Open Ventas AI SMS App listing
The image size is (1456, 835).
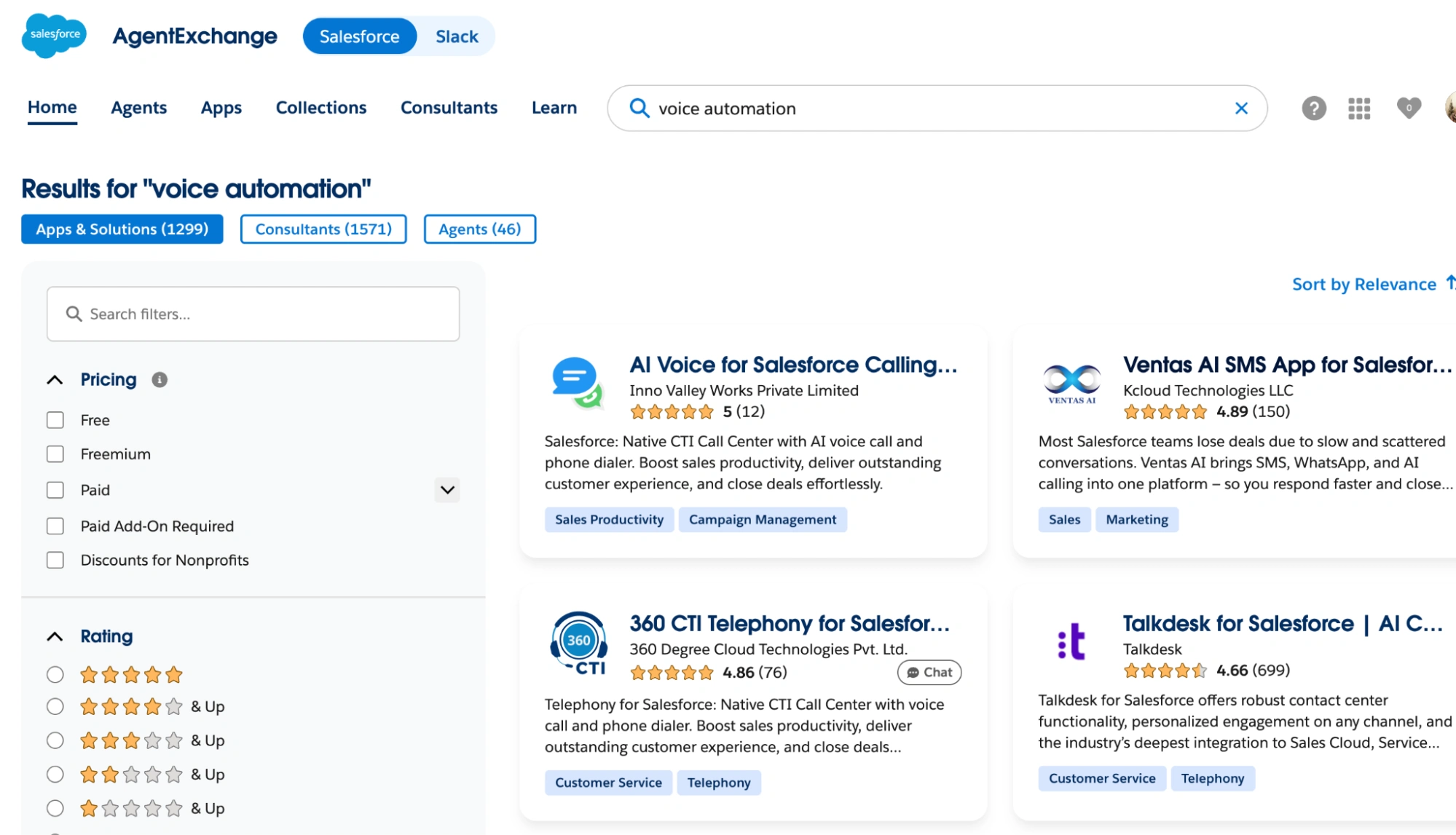click(x=1287, y=365)
